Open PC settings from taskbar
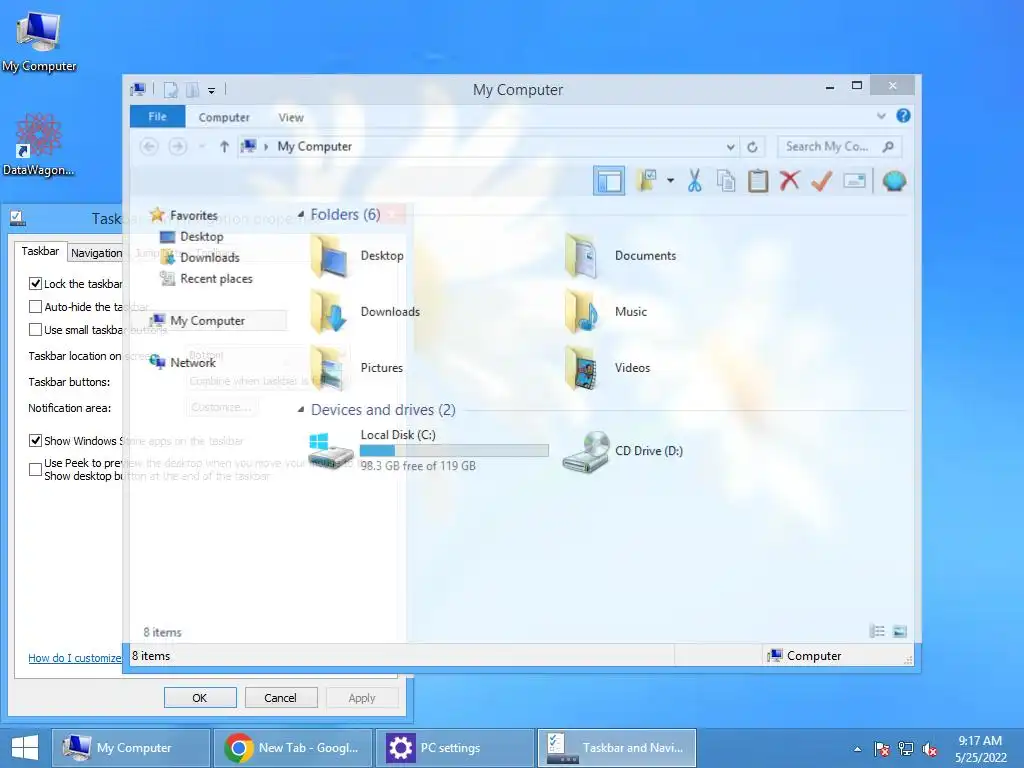Viewport: 1024px width, 768px height. pos(455,748)
